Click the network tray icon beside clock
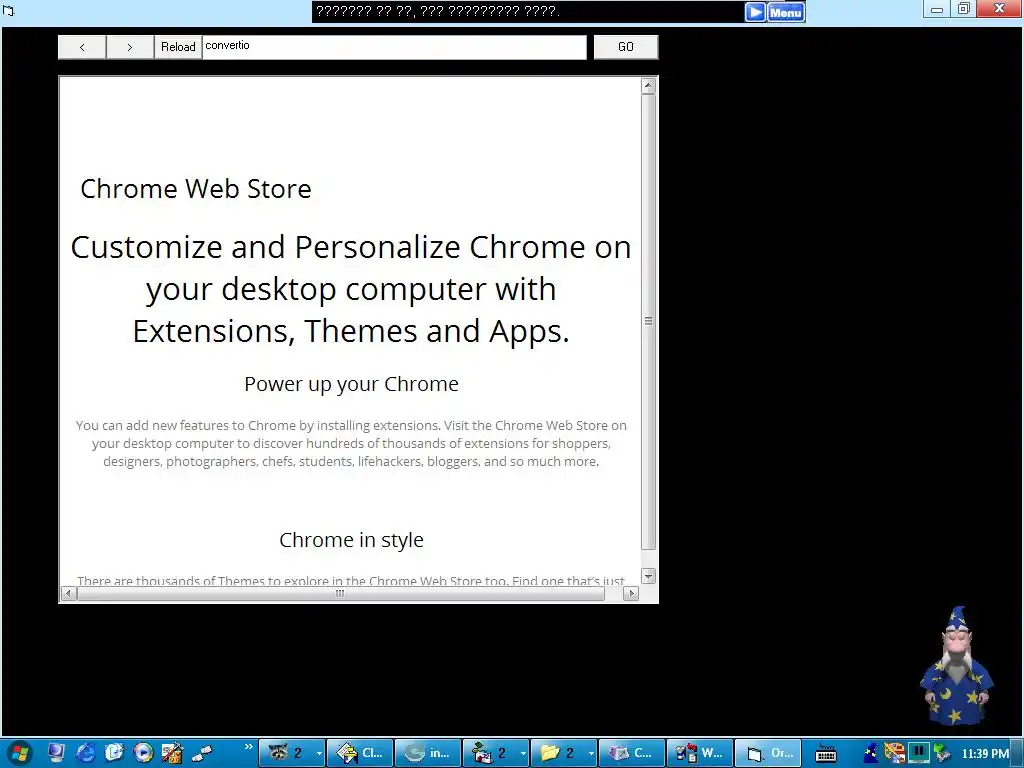 [x=941, y=753]
